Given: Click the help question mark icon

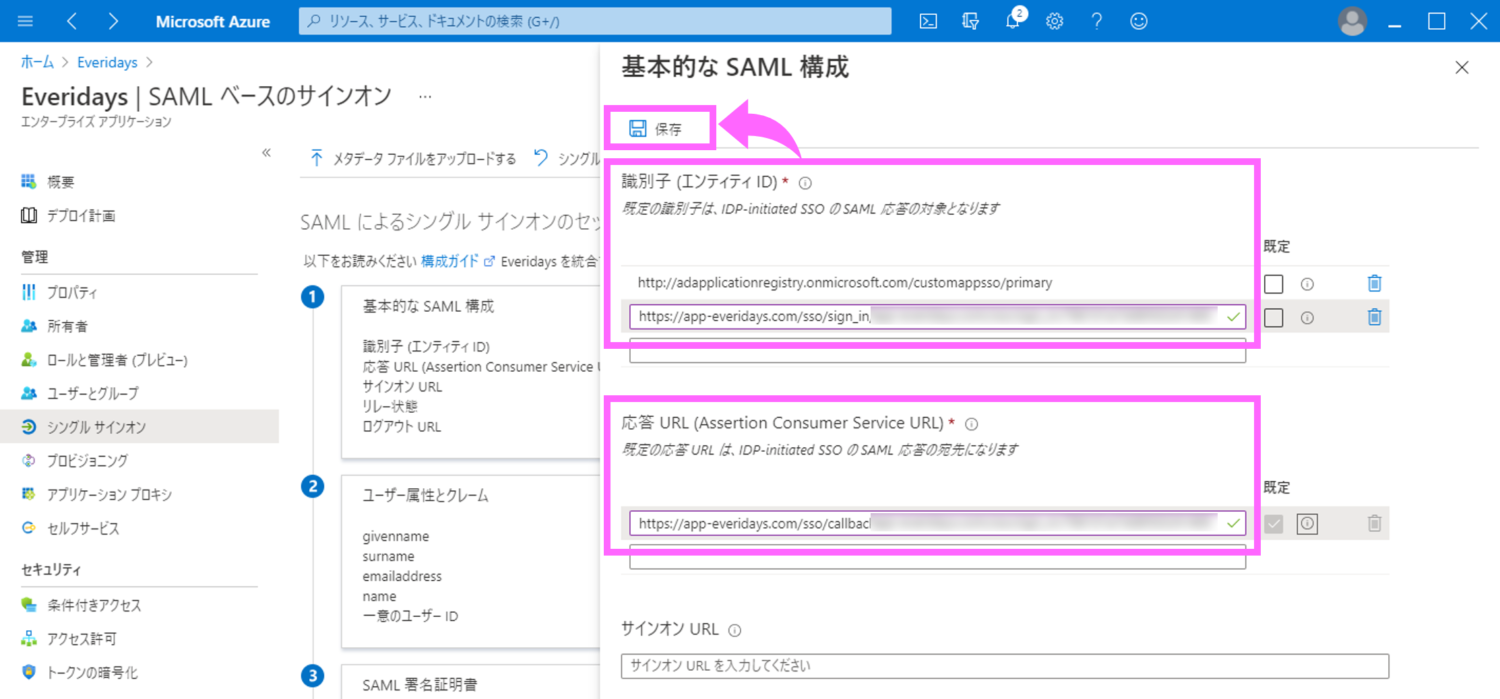Looking at the screenshot, I should [1097, 21].
